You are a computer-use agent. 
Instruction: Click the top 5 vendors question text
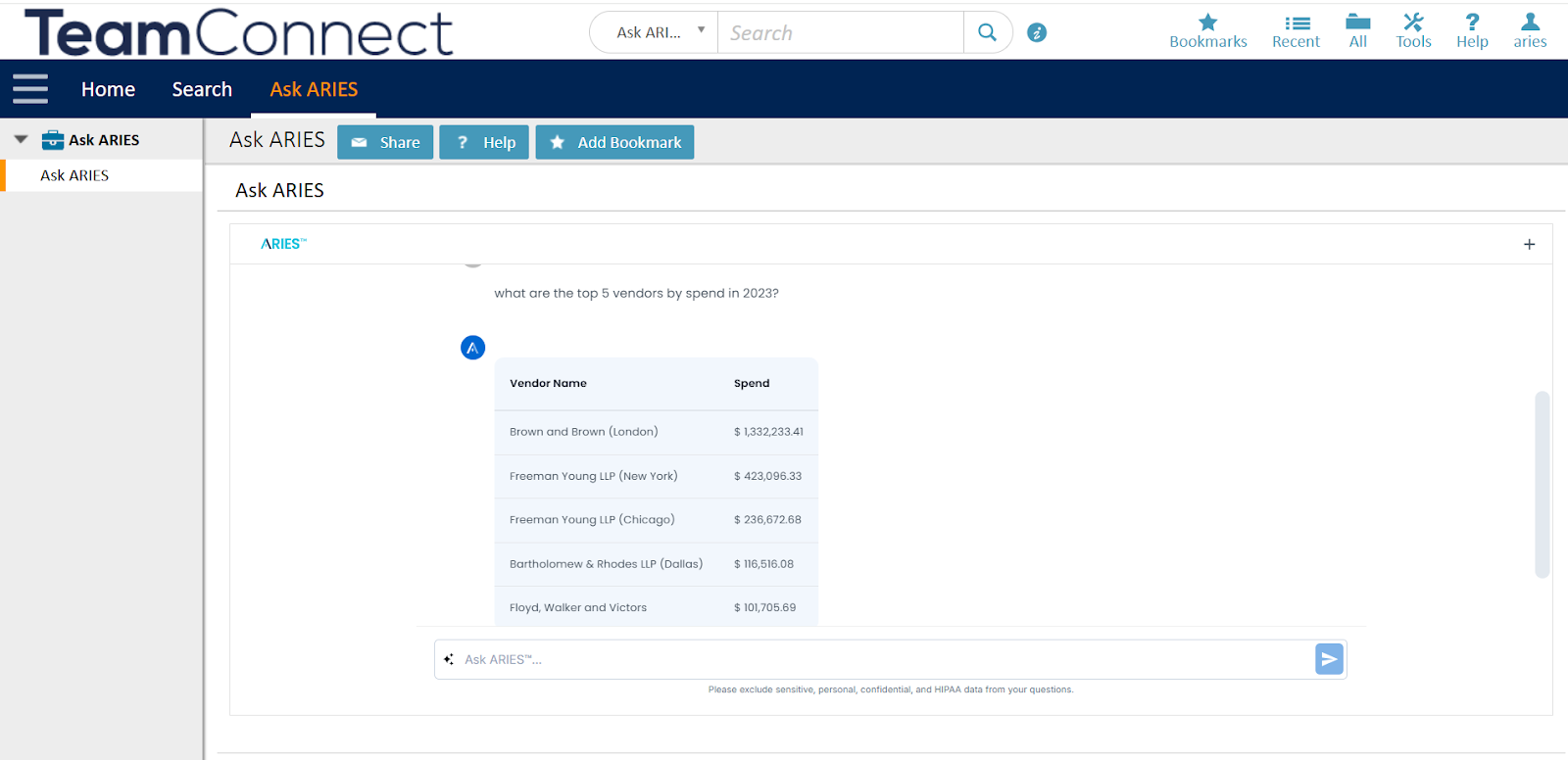tap(636, 293)
